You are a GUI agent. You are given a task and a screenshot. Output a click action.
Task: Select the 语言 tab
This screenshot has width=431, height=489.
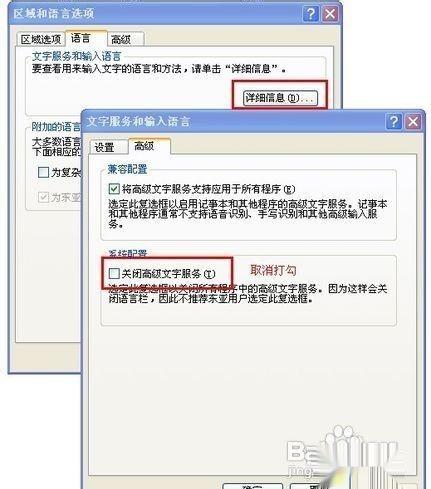point(81,38)
